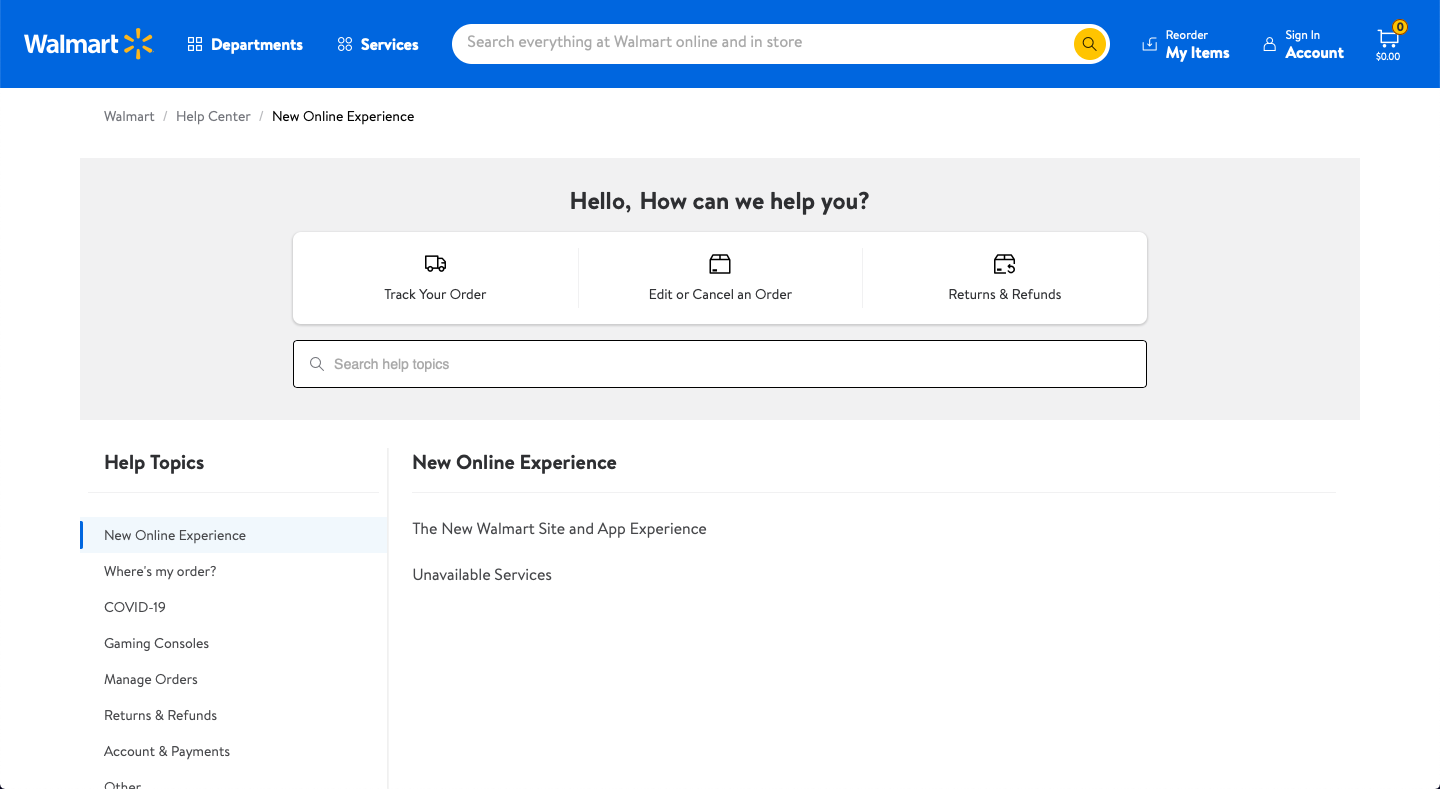Image resolution: width=1440 pixels, height=789 pixels.
Task: Click the Track Your Order label
Action: 435,294
